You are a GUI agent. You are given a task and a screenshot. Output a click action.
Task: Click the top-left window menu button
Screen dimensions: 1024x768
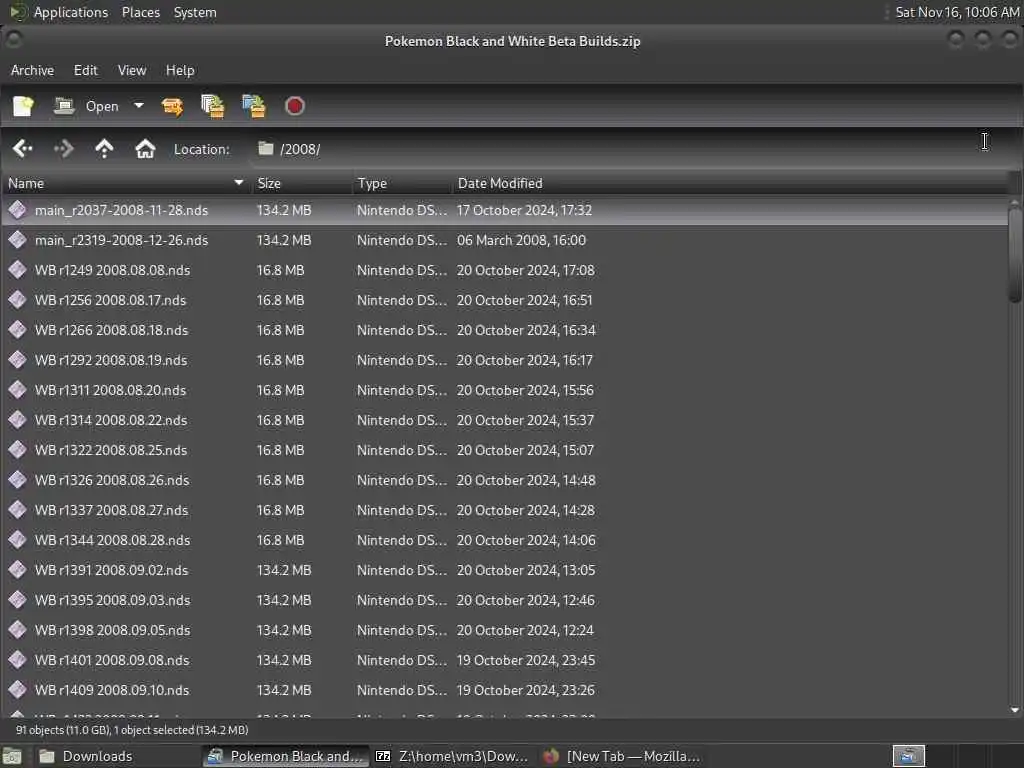pos(13,39)
